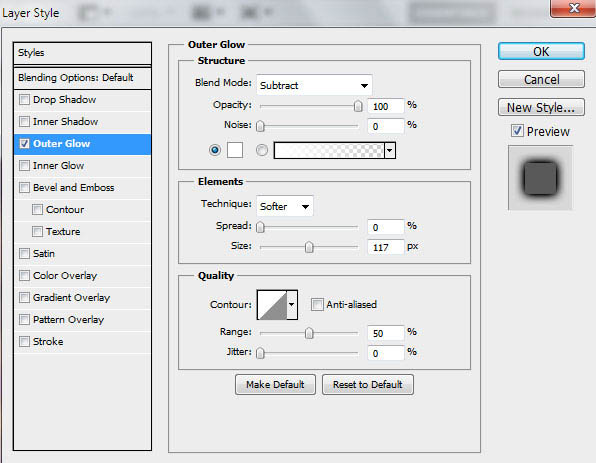Open the glow gradient preview bar
Image resolution: width=596 pixels, height=463 pixels.
click(329, 150)
